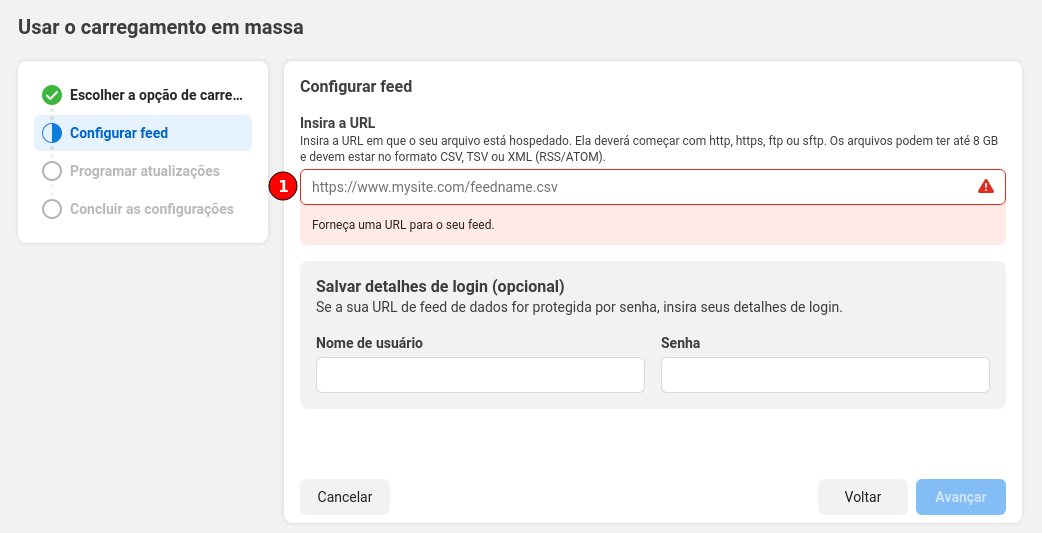The image size is (1042, 533).
Task: Focus the feed URL input field
Action: [653, 187]
